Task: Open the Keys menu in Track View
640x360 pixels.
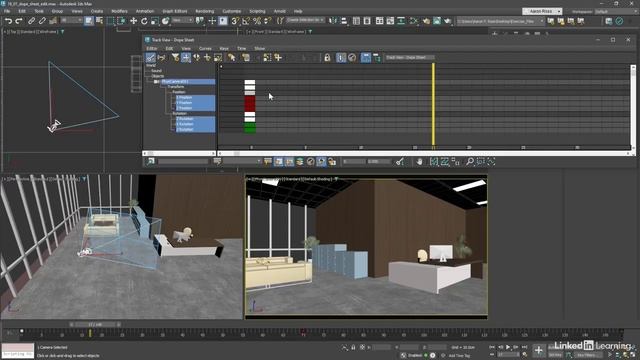Action: pyautogui.click(x=224, y=49)
